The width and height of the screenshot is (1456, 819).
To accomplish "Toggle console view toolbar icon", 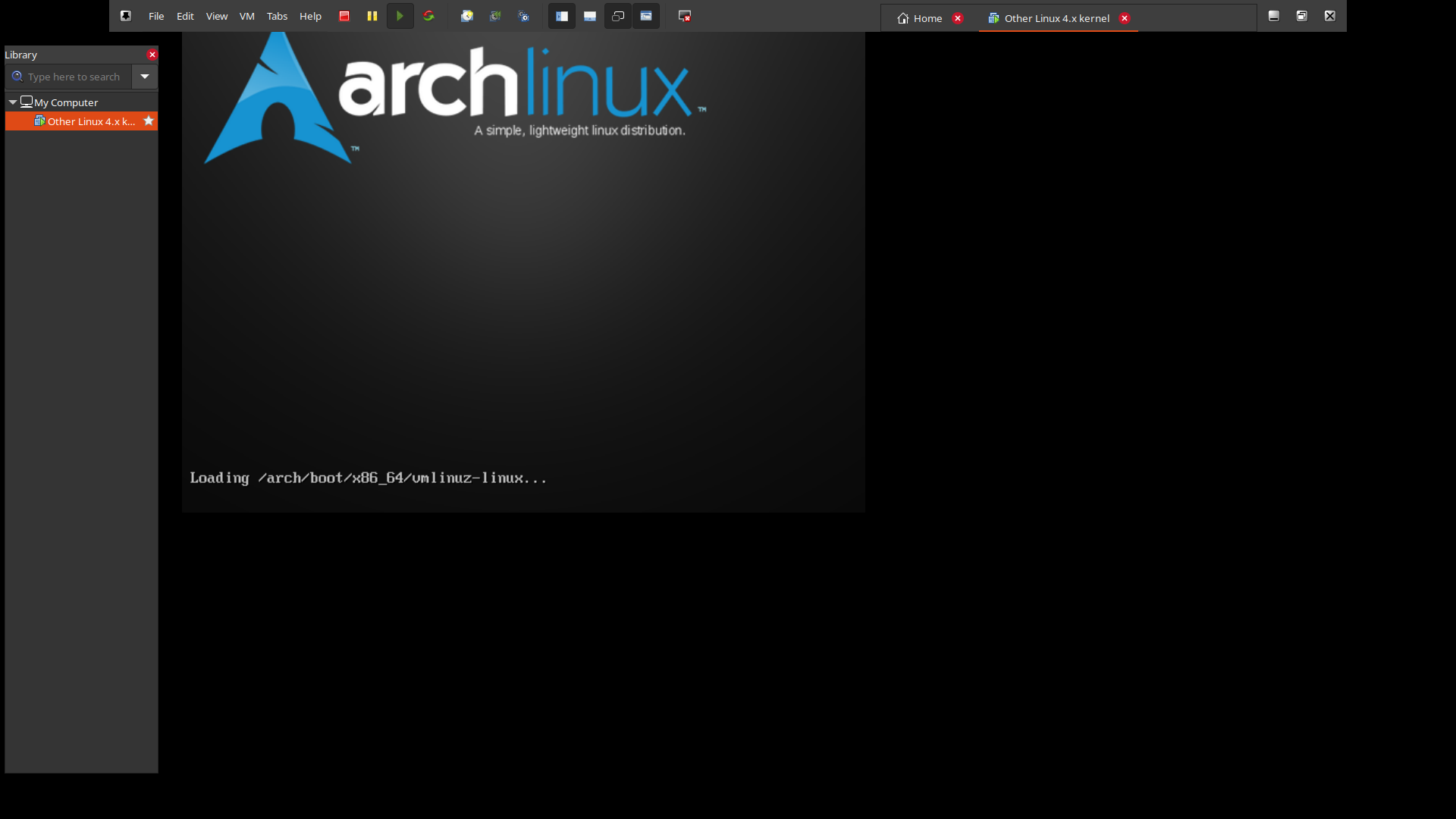I will coord(646,16).
